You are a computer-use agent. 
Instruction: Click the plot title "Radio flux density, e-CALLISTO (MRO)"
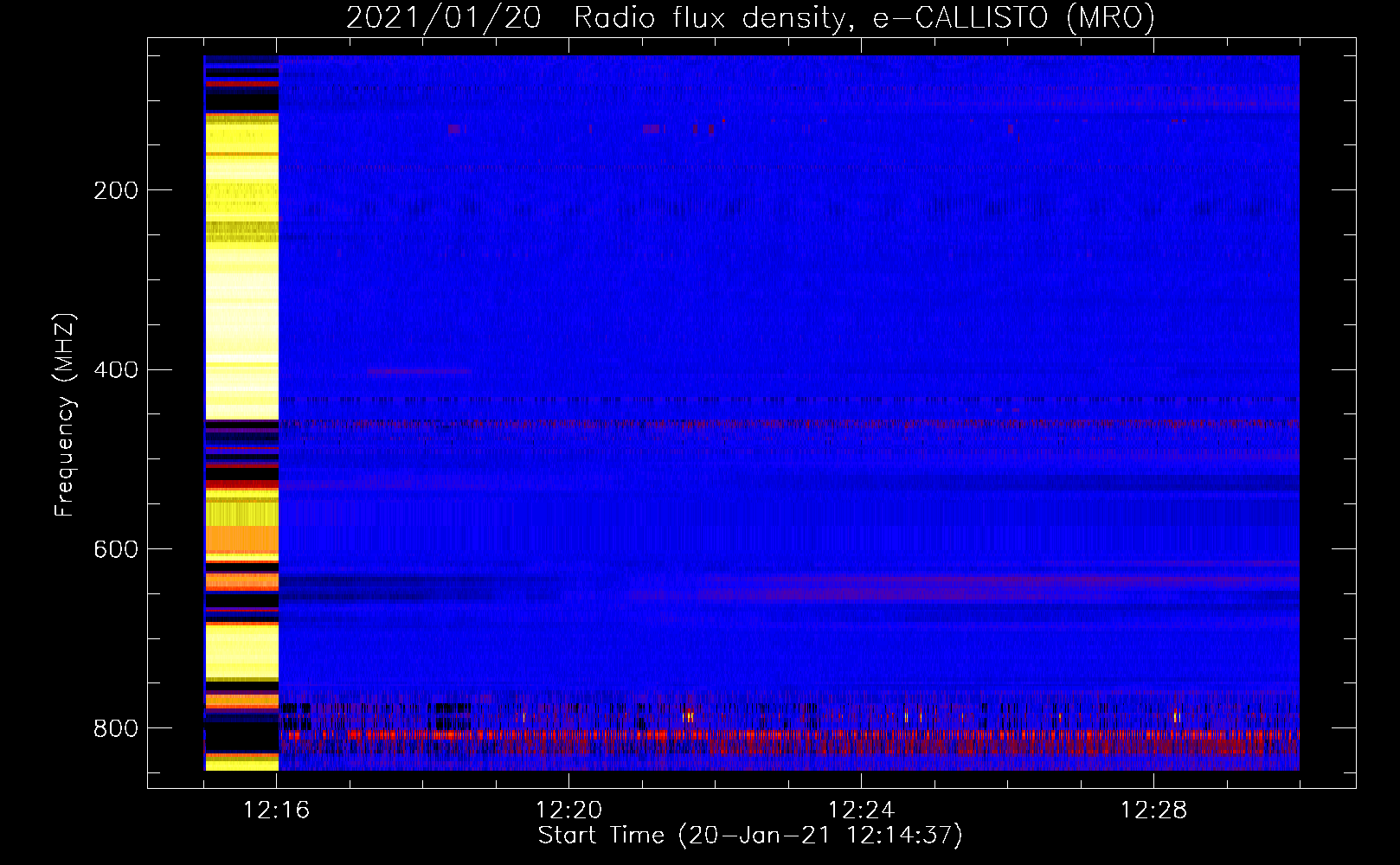(864, 18)
